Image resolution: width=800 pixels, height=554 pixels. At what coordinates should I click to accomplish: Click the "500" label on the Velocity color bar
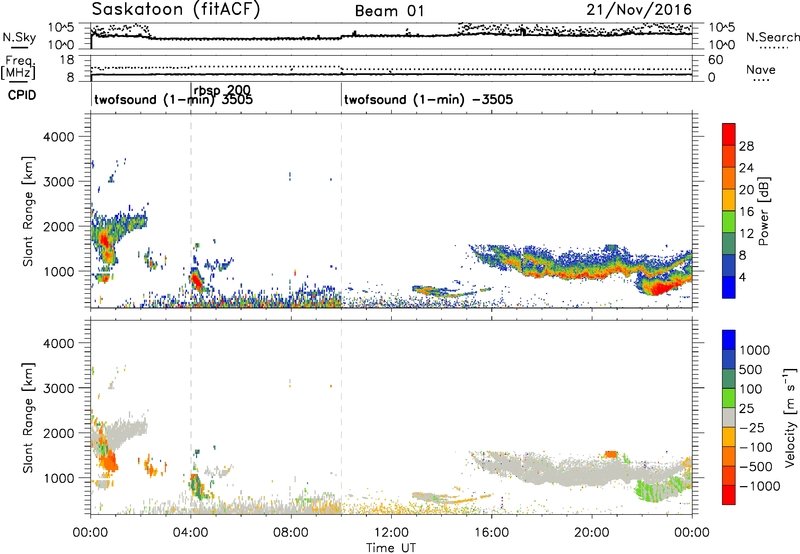[750, 369]
